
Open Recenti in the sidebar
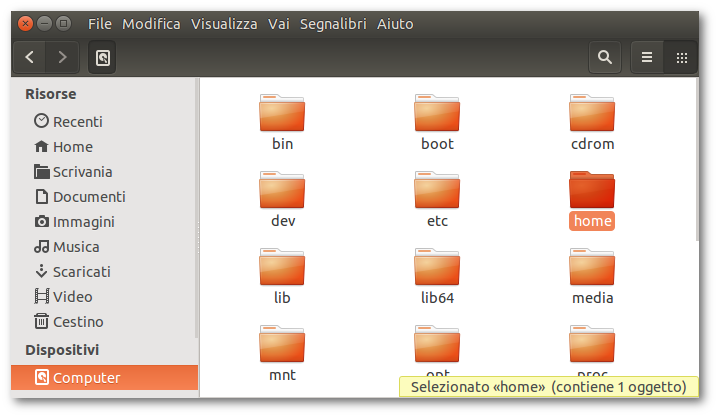coord(77,122)
